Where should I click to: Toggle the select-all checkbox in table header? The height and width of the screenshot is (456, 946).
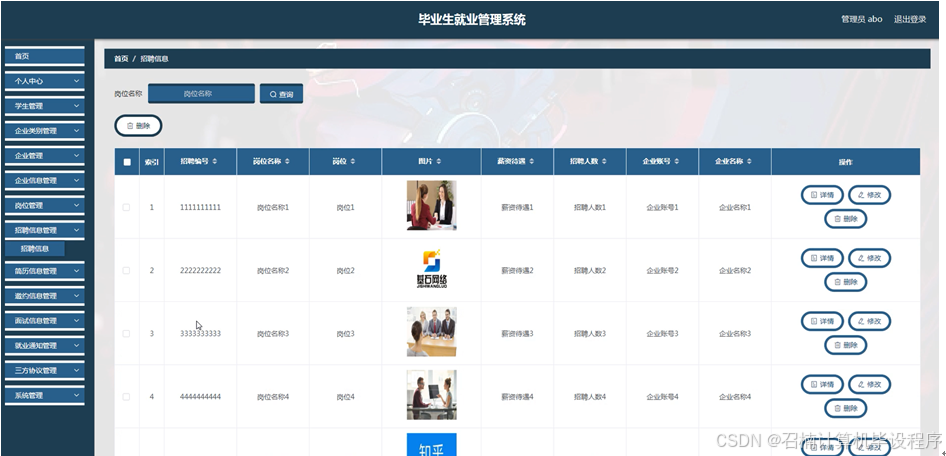click(127, 162)
